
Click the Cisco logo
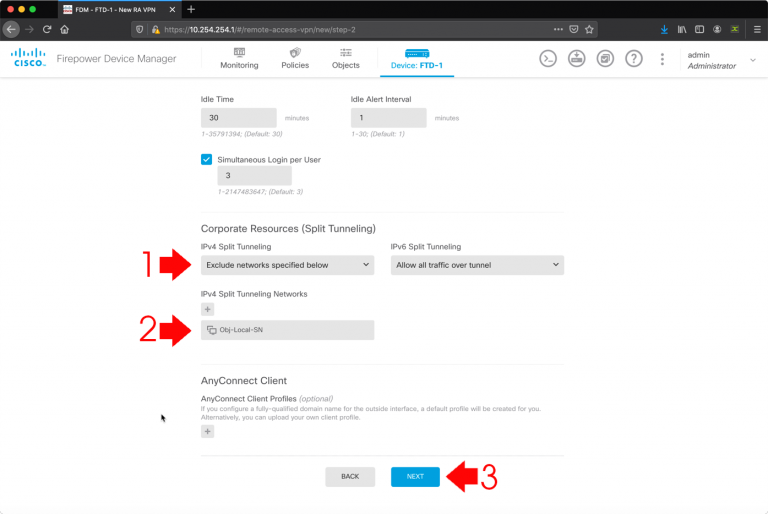coord(28,58)
